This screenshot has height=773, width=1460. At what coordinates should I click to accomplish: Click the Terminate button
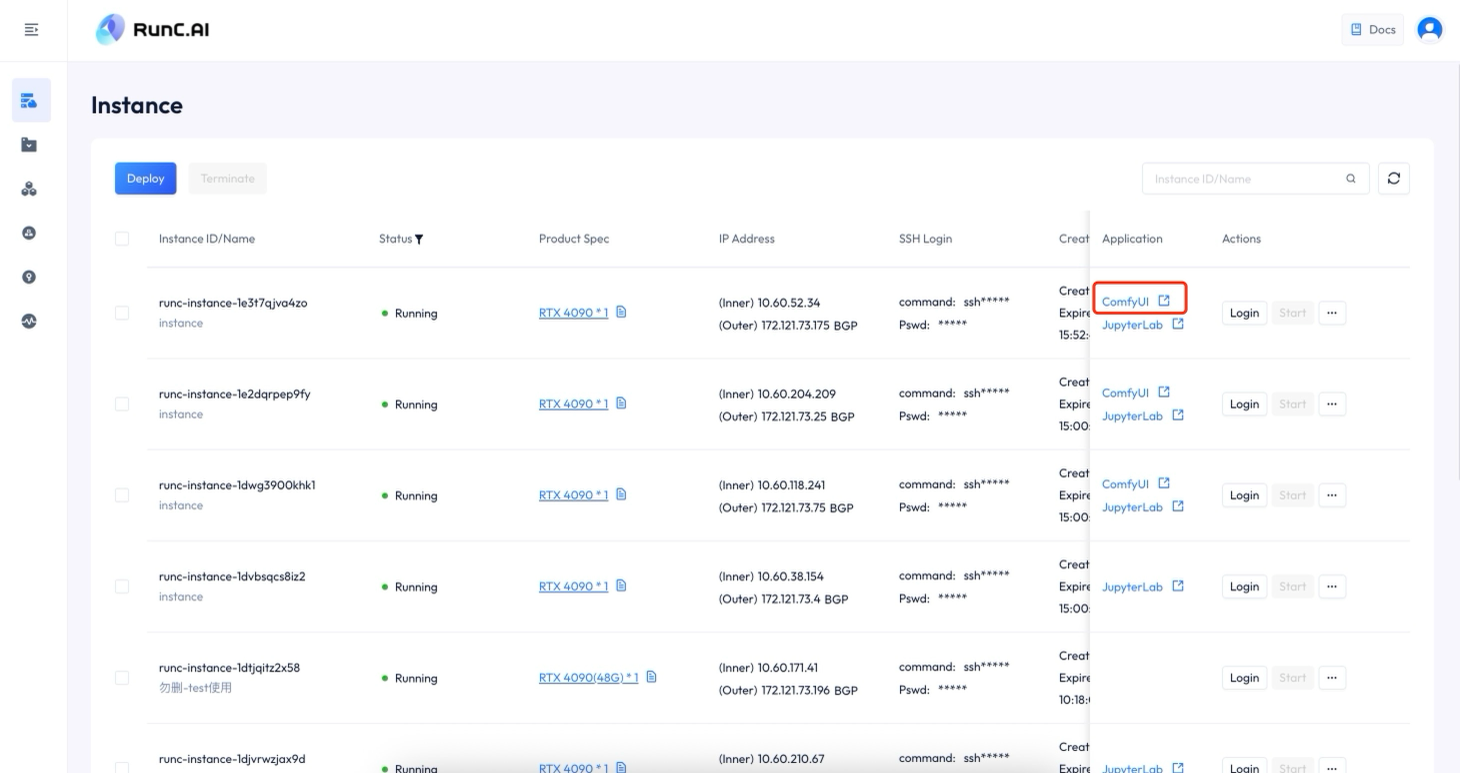click(227, 178)
